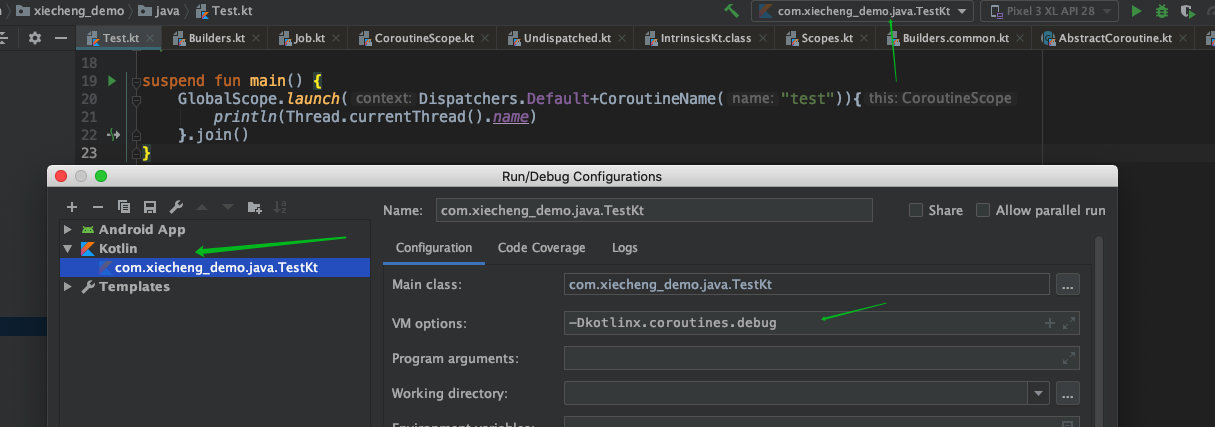
Task: Click the expand icon inside Program arguments field
Action: point(1069,358)
